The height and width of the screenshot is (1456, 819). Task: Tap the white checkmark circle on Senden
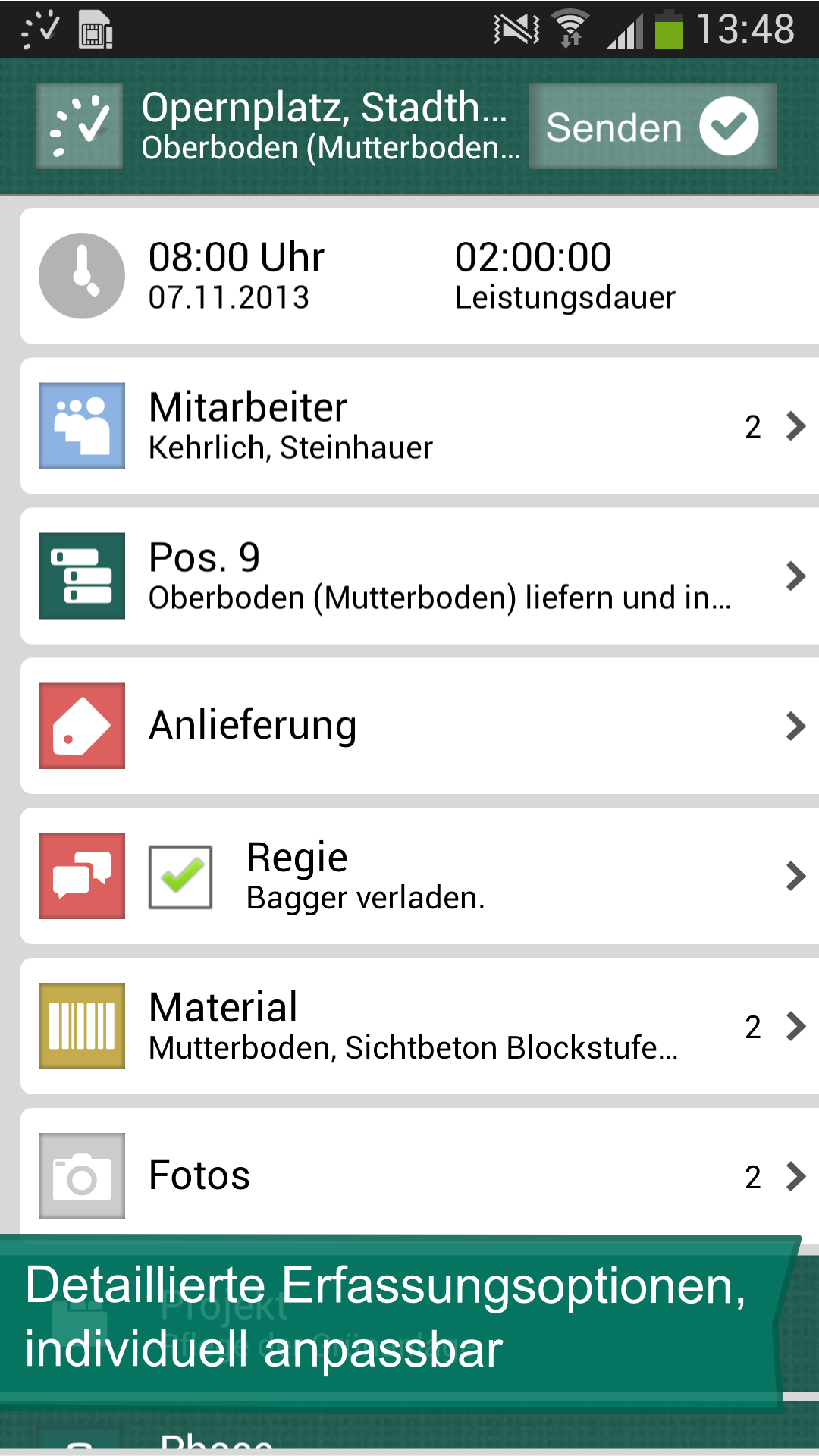click(x=729, y=127)
